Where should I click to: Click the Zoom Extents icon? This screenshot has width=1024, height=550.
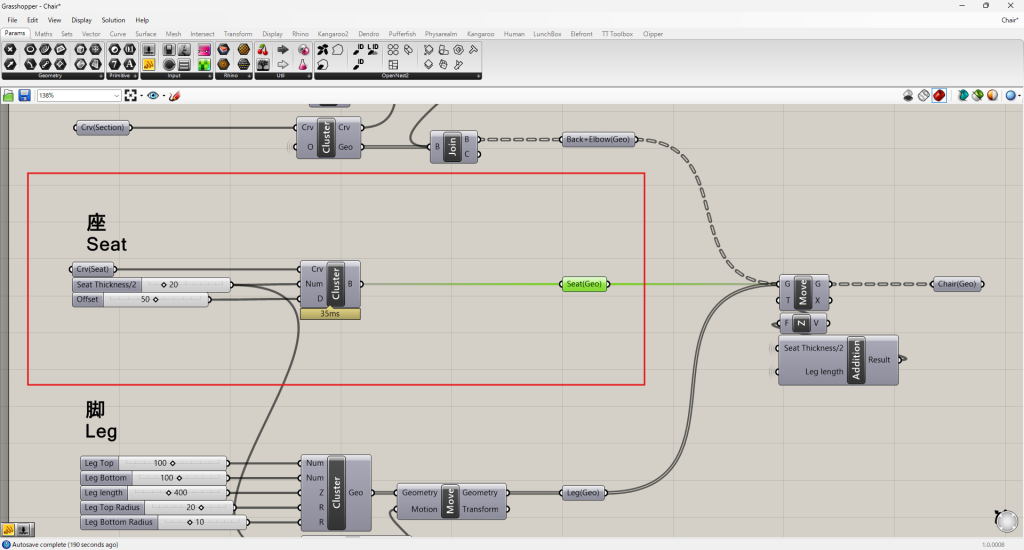coord(131,96)
